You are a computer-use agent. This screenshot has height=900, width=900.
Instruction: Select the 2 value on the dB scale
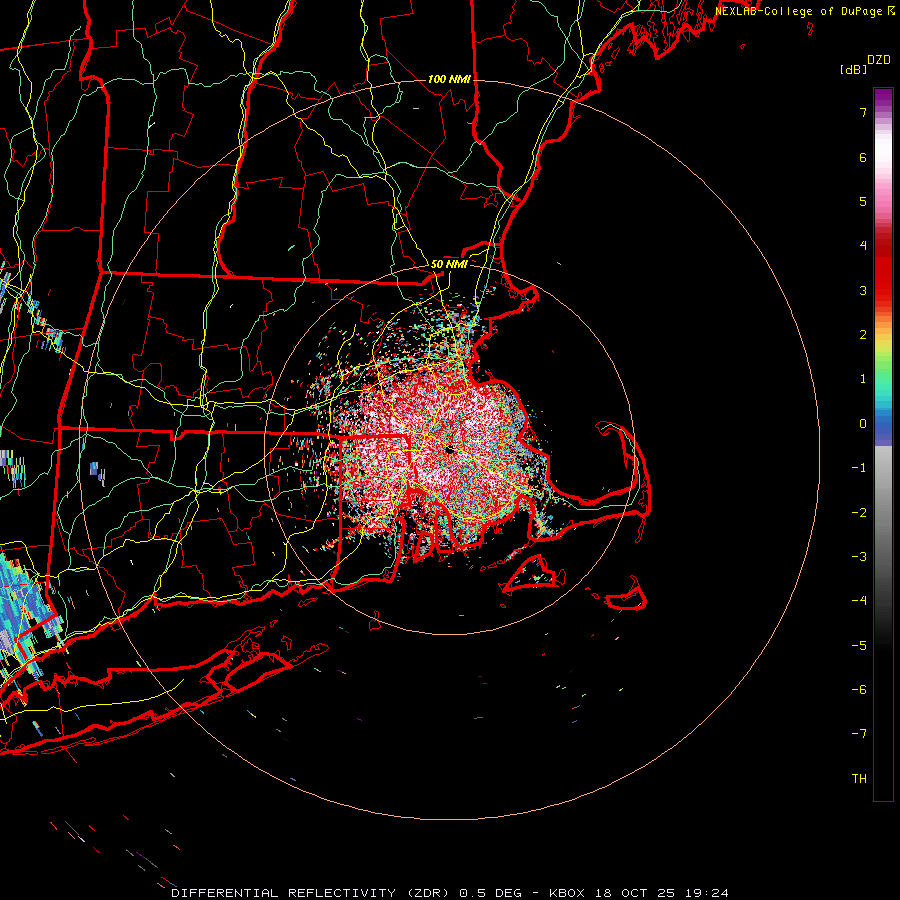coord(863,335)
